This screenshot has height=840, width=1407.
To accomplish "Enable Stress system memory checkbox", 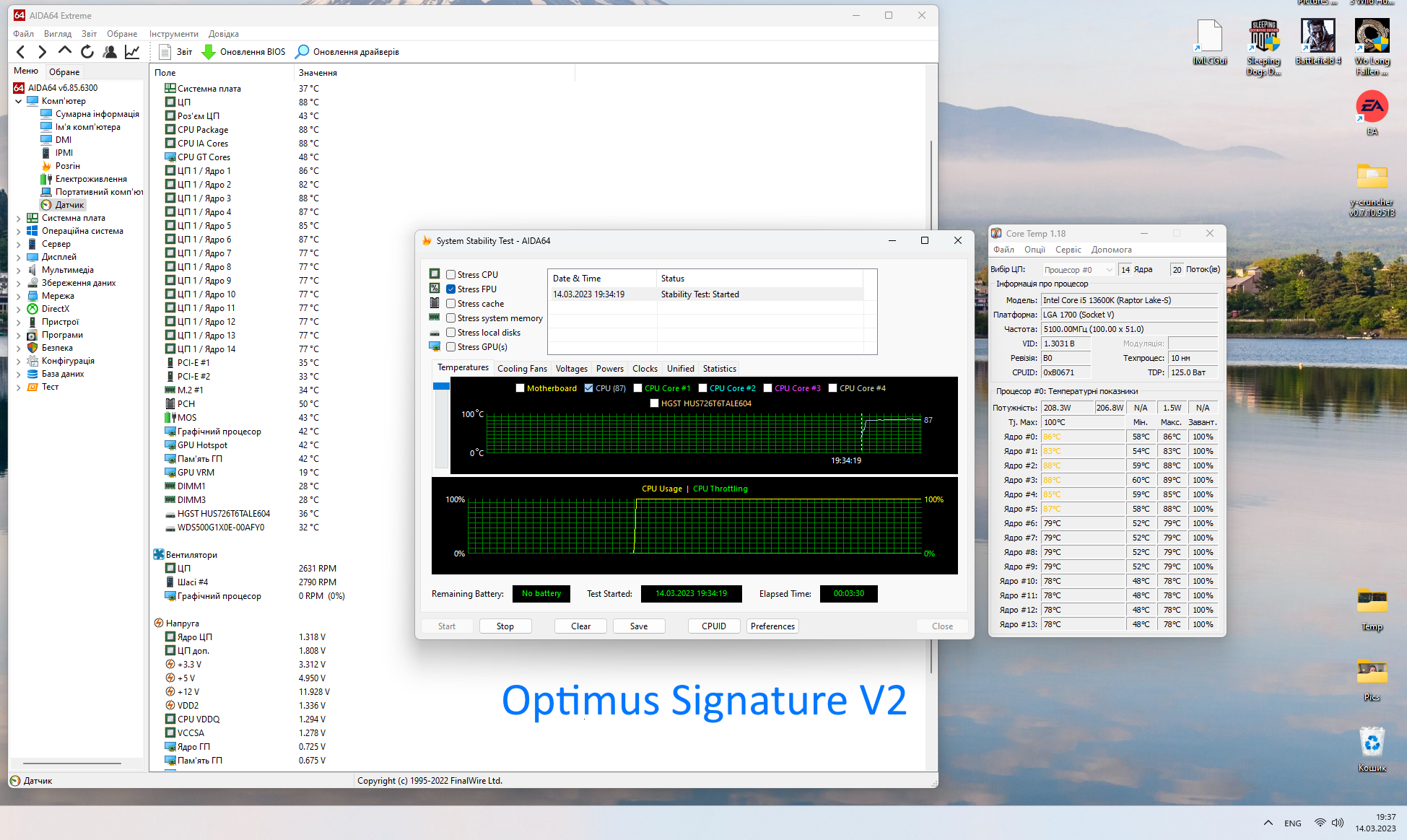I will click(450, 318).
